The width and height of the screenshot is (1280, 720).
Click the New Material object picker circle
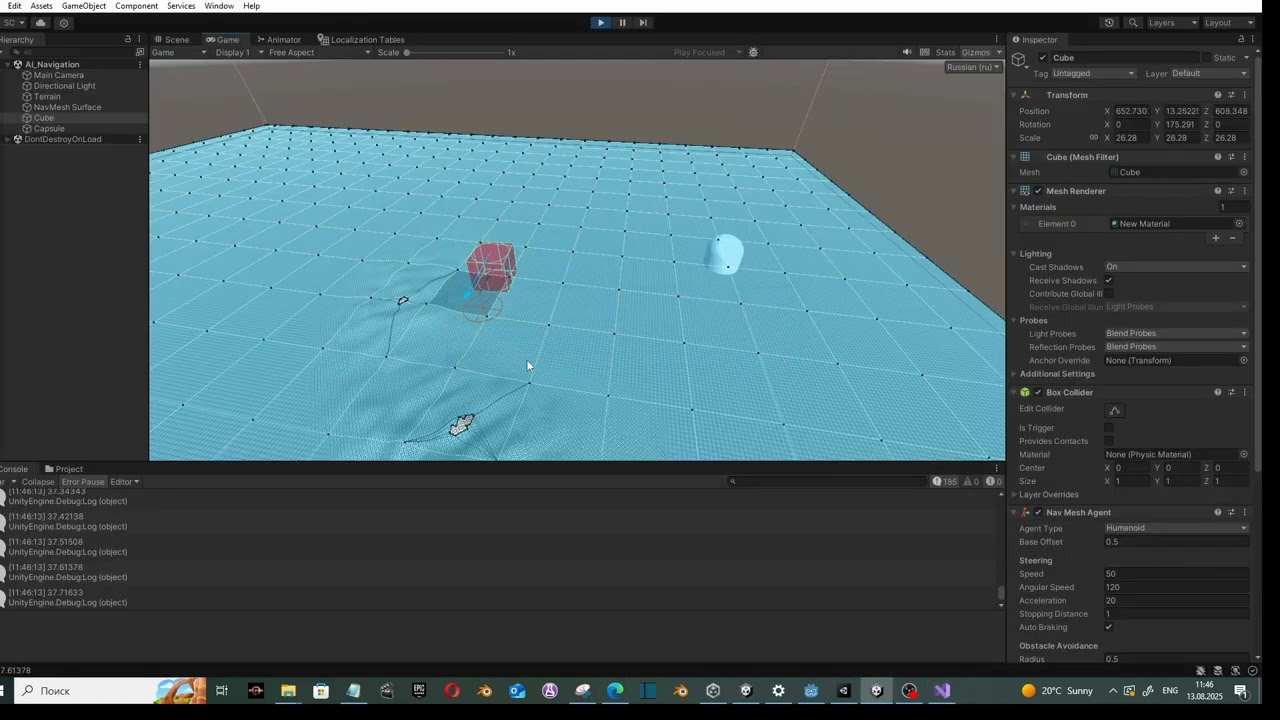(1239, 224)
